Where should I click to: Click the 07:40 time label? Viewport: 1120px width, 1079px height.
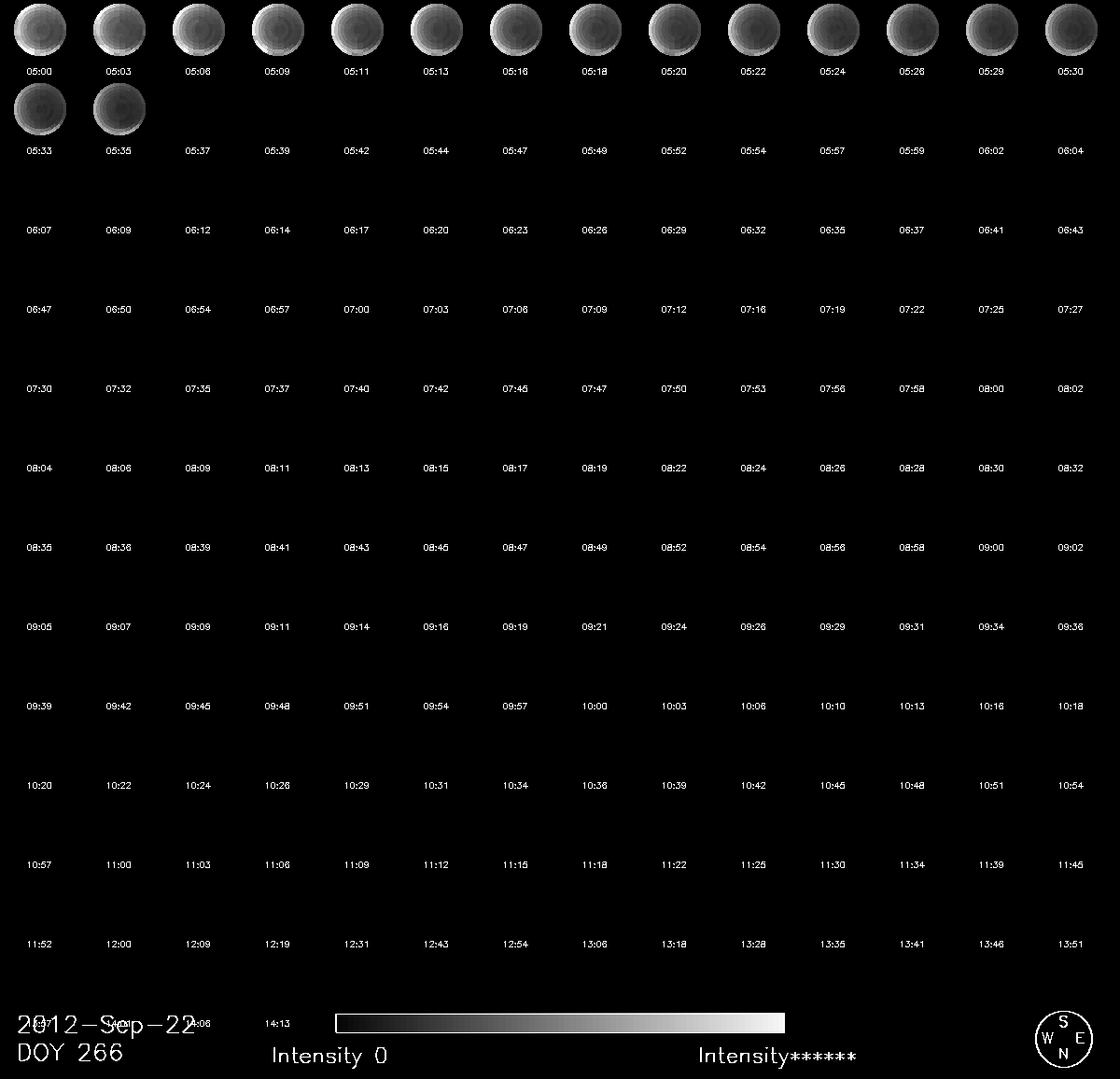pyautogui.click(x=357, y=388)
